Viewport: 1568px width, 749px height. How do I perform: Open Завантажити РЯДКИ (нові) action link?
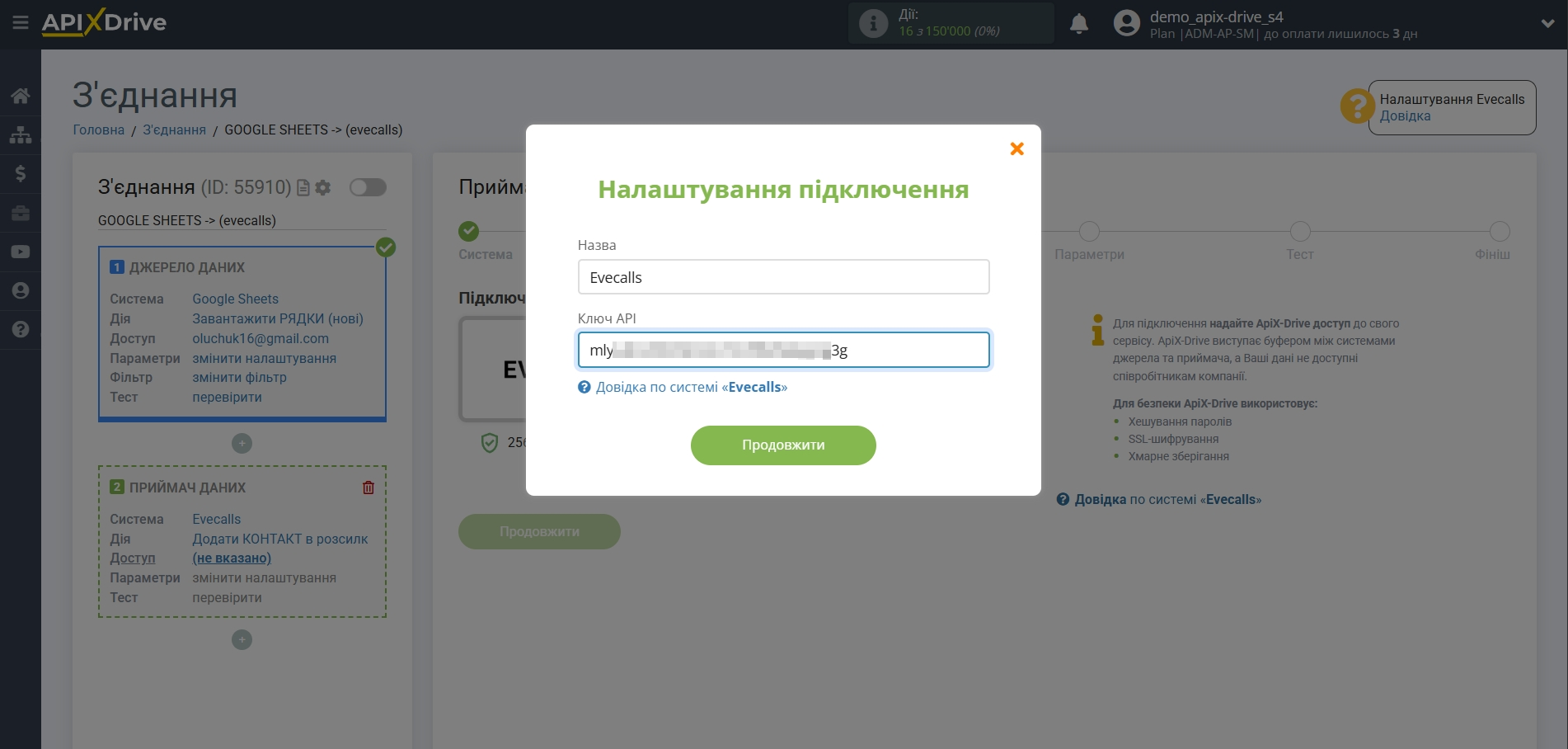click(278, 318)
